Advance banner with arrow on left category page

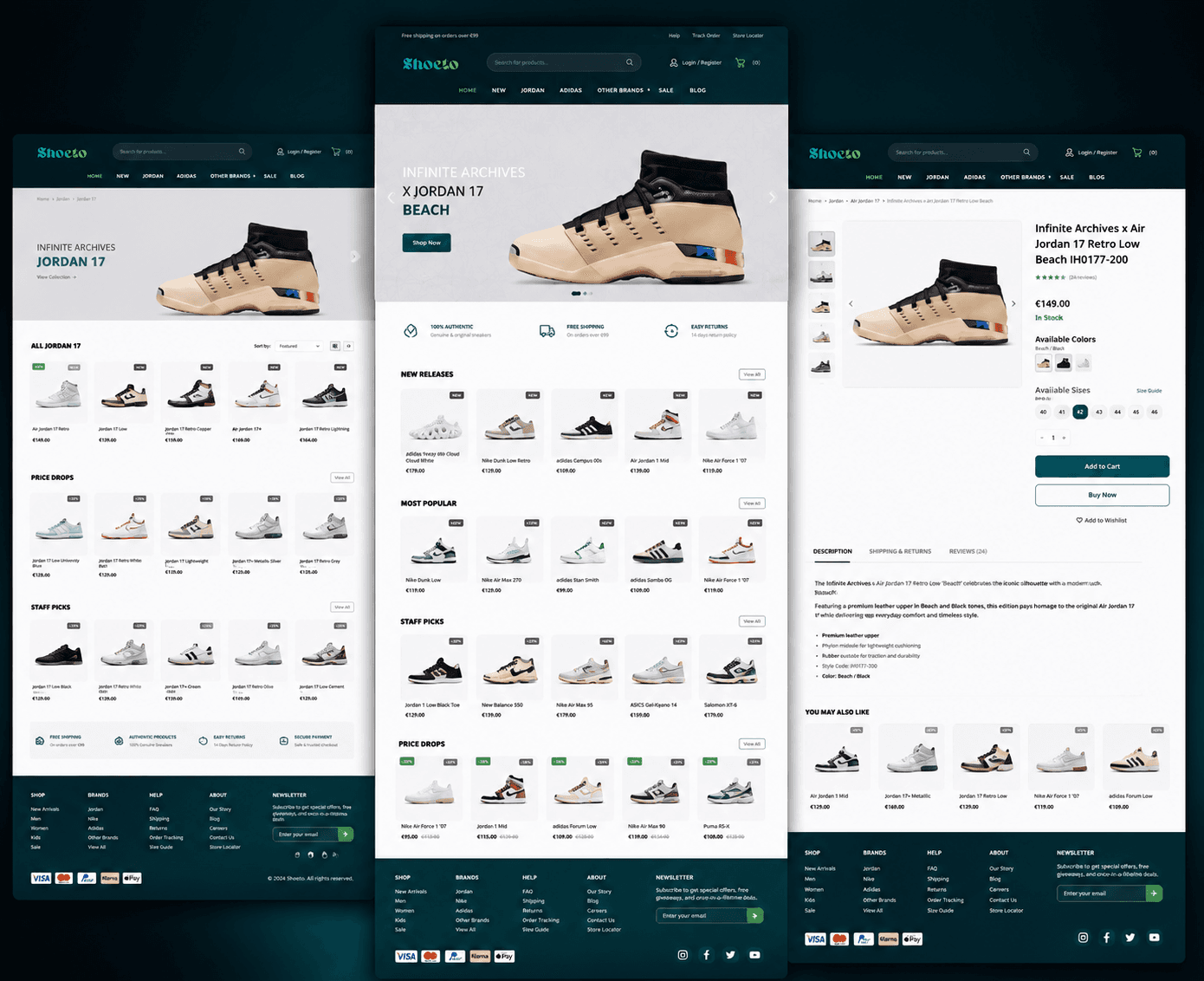[x=353, y=257]
